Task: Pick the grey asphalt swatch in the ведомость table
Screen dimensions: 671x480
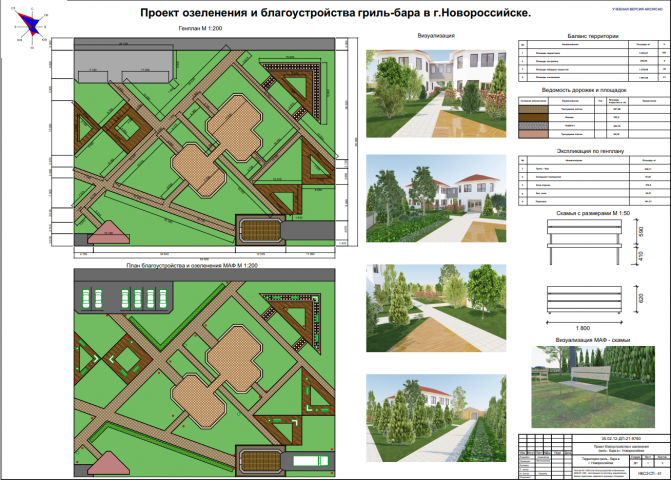Action: pyautogui.click(x=533, y=126)
